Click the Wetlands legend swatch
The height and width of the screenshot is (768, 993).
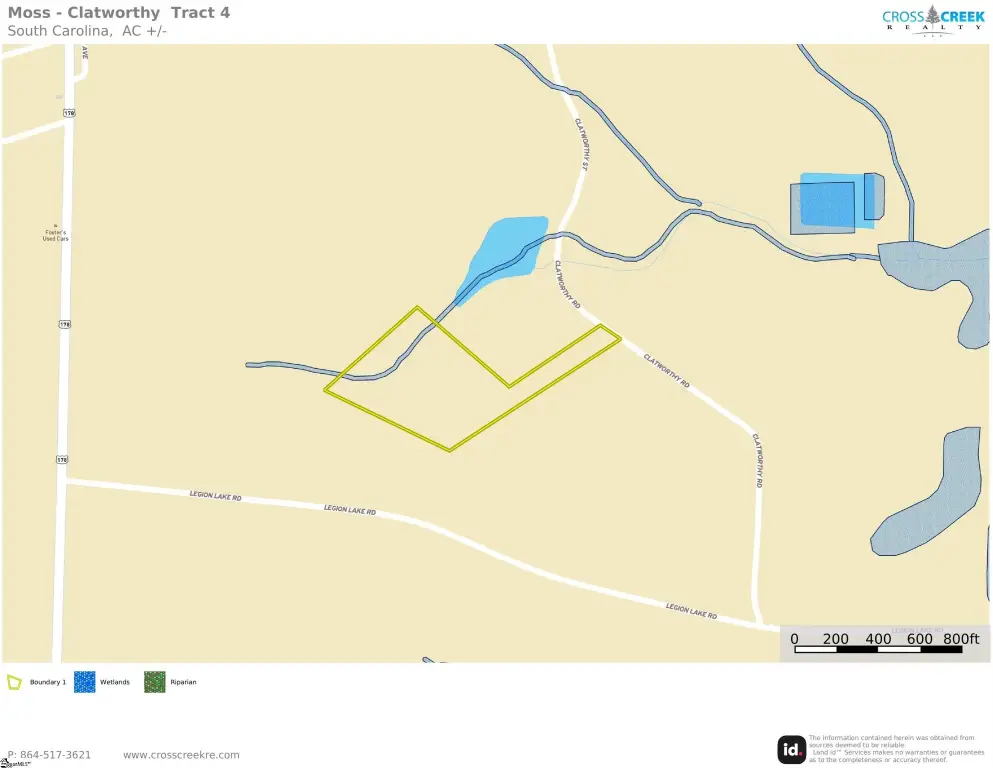[85, 682]
